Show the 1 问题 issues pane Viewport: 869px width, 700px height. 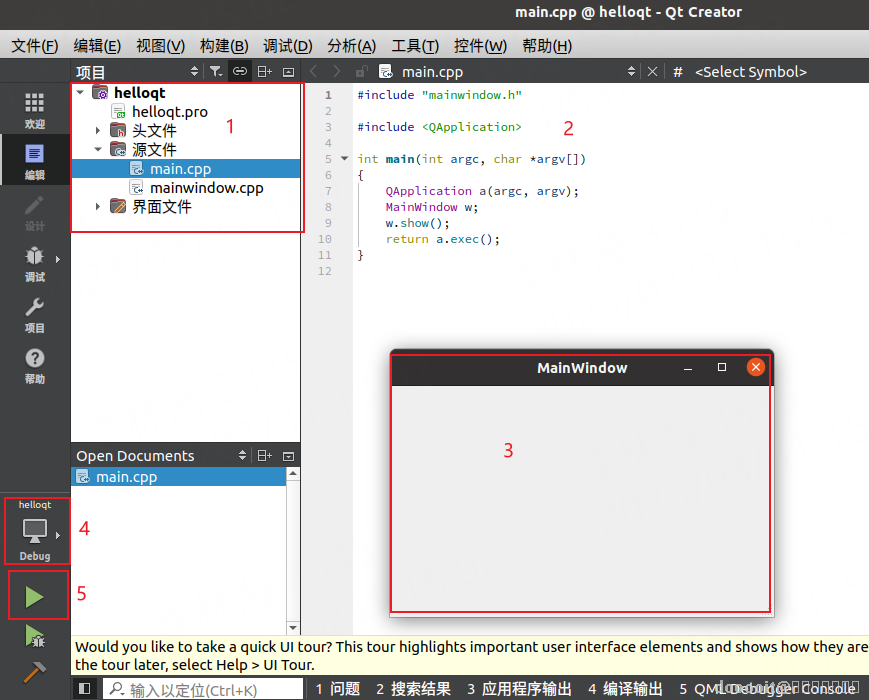tap(338, 689)
